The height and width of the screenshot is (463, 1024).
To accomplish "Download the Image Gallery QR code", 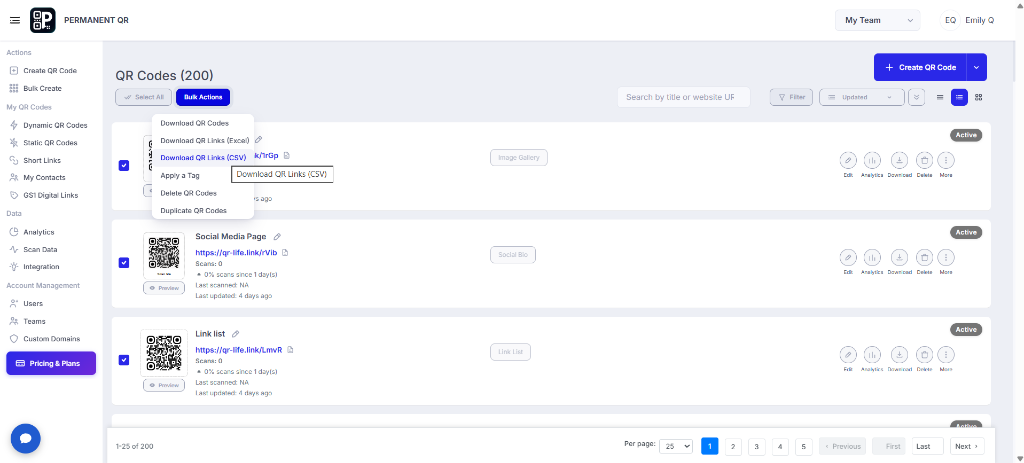I will (x=899, y=159).
